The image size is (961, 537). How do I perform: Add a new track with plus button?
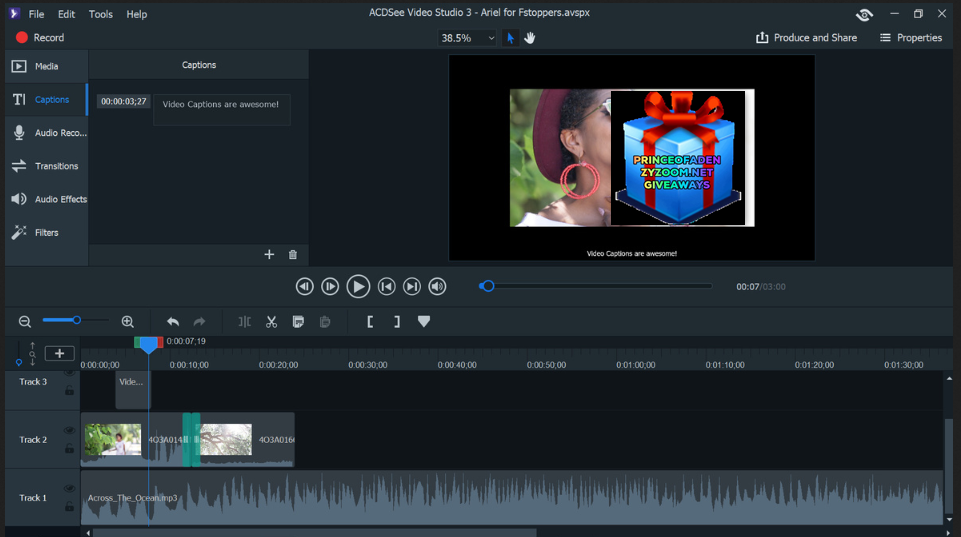[59, 353]
